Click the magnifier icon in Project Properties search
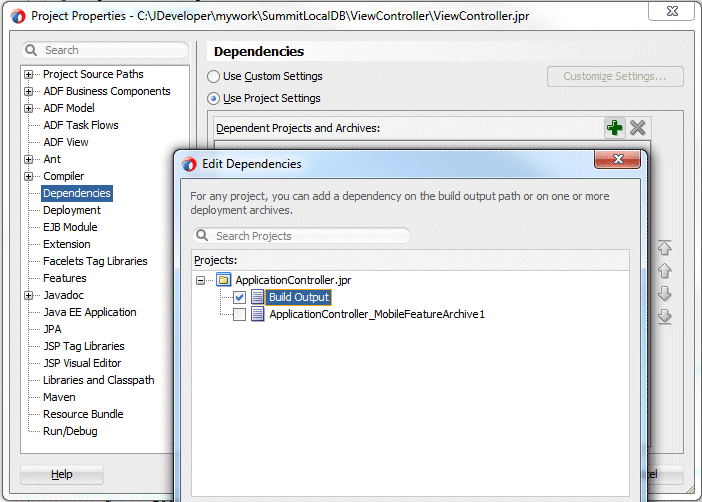This screenshot has height=502, width=702. point(31,50)
